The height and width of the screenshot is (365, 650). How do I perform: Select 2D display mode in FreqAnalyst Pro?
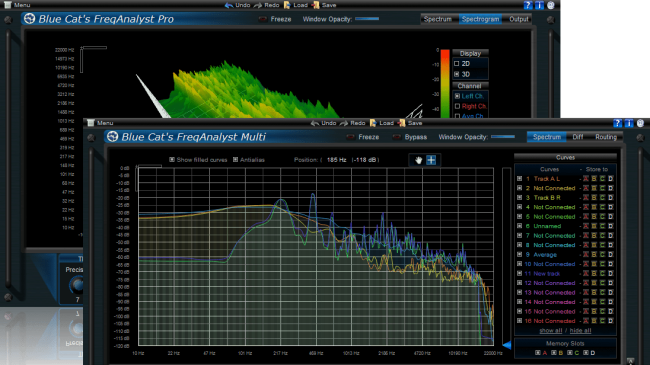coord(457,63)
